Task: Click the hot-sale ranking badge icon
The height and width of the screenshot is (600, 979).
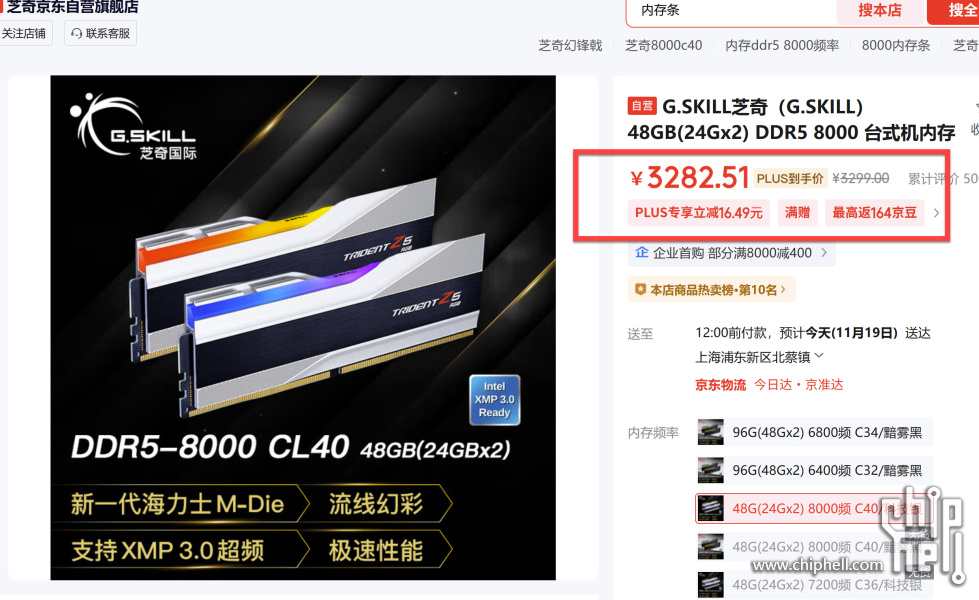Action: [x=640, y=290]
